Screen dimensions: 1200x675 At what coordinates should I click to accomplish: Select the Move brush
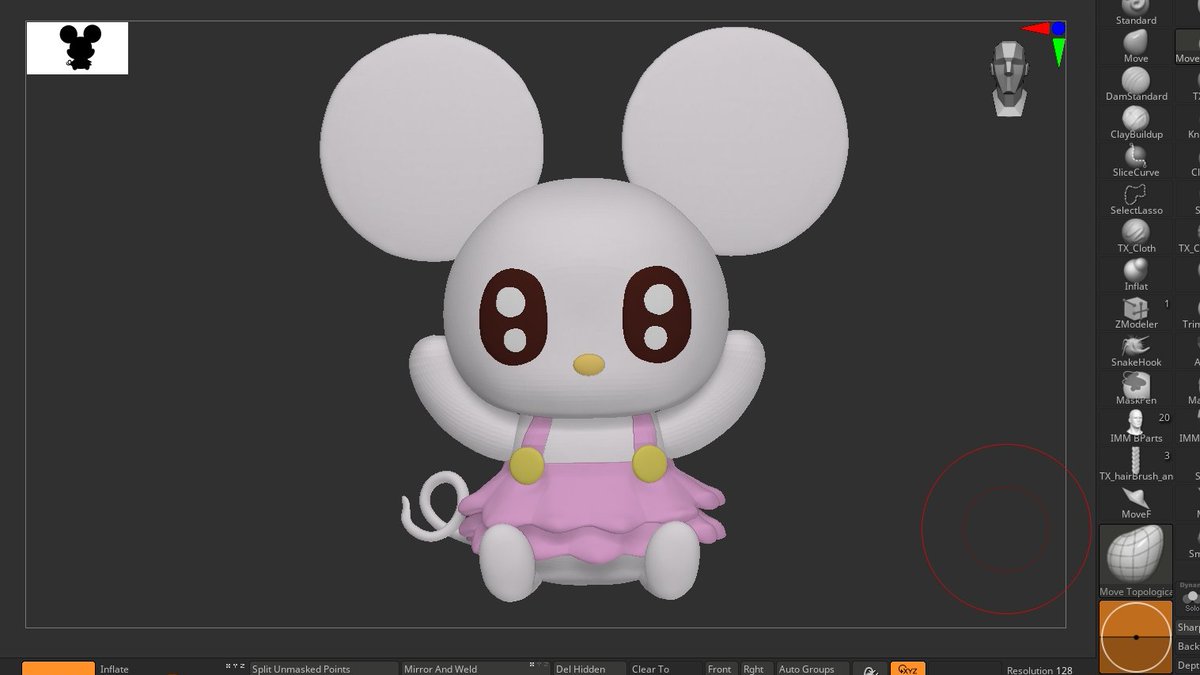(x=1135, y=46)
